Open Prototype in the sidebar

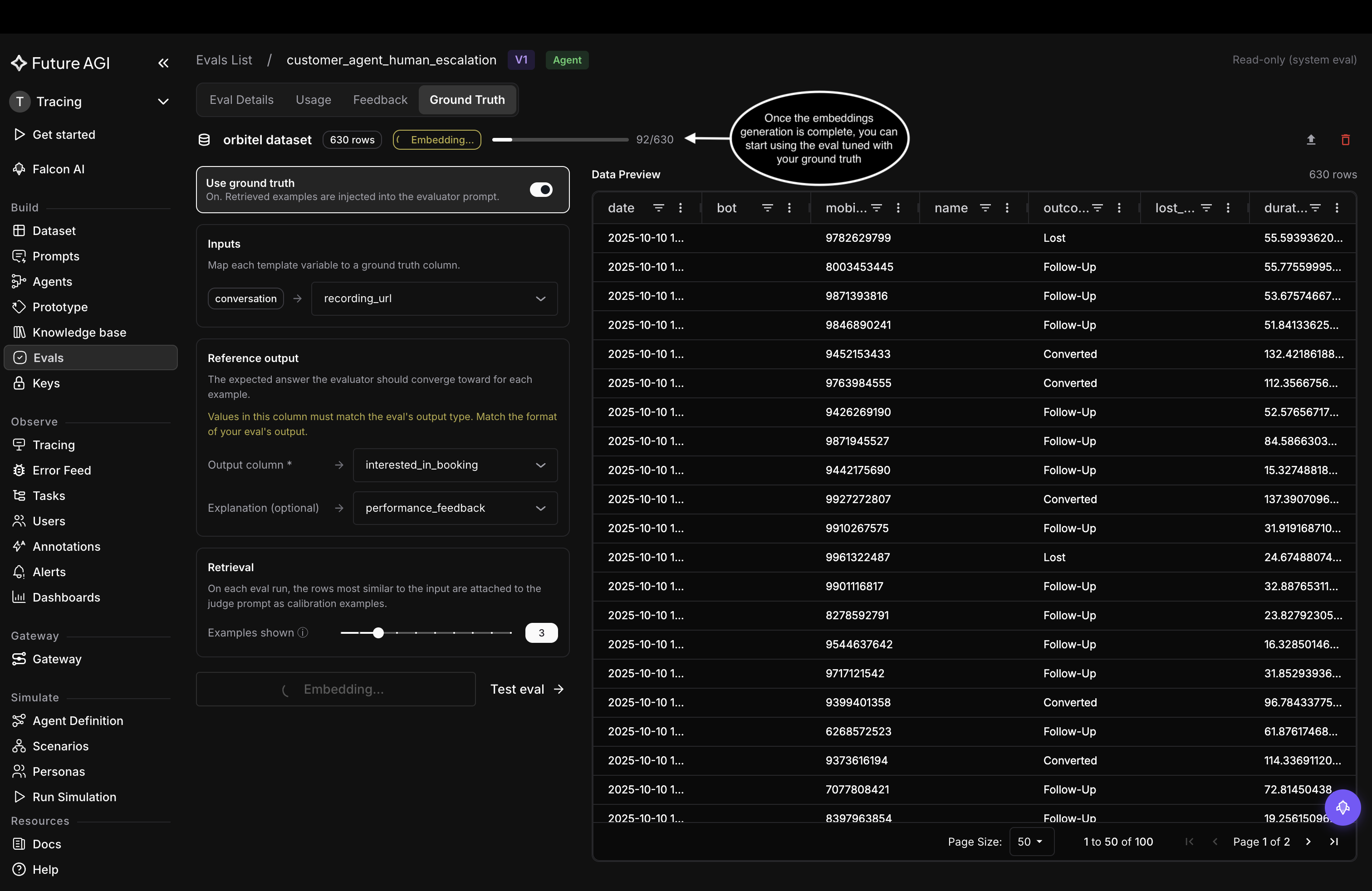90,307
